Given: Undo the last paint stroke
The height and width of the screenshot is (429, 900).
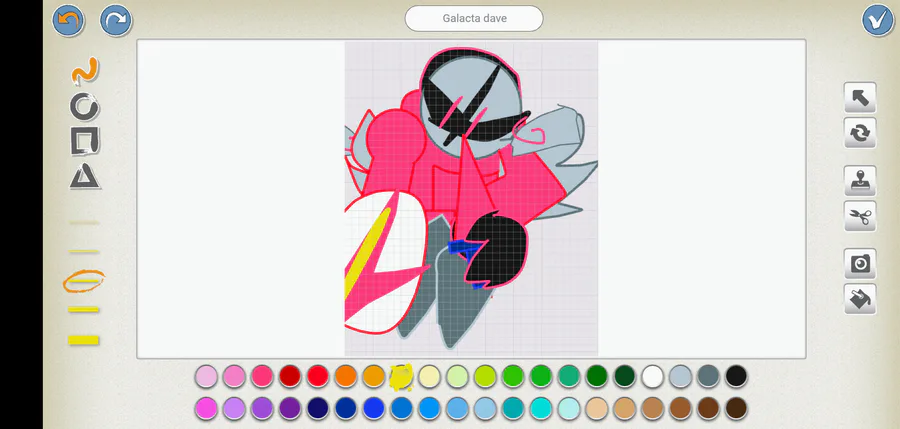Looking at the screenshot, I should (x=68, y=20).
